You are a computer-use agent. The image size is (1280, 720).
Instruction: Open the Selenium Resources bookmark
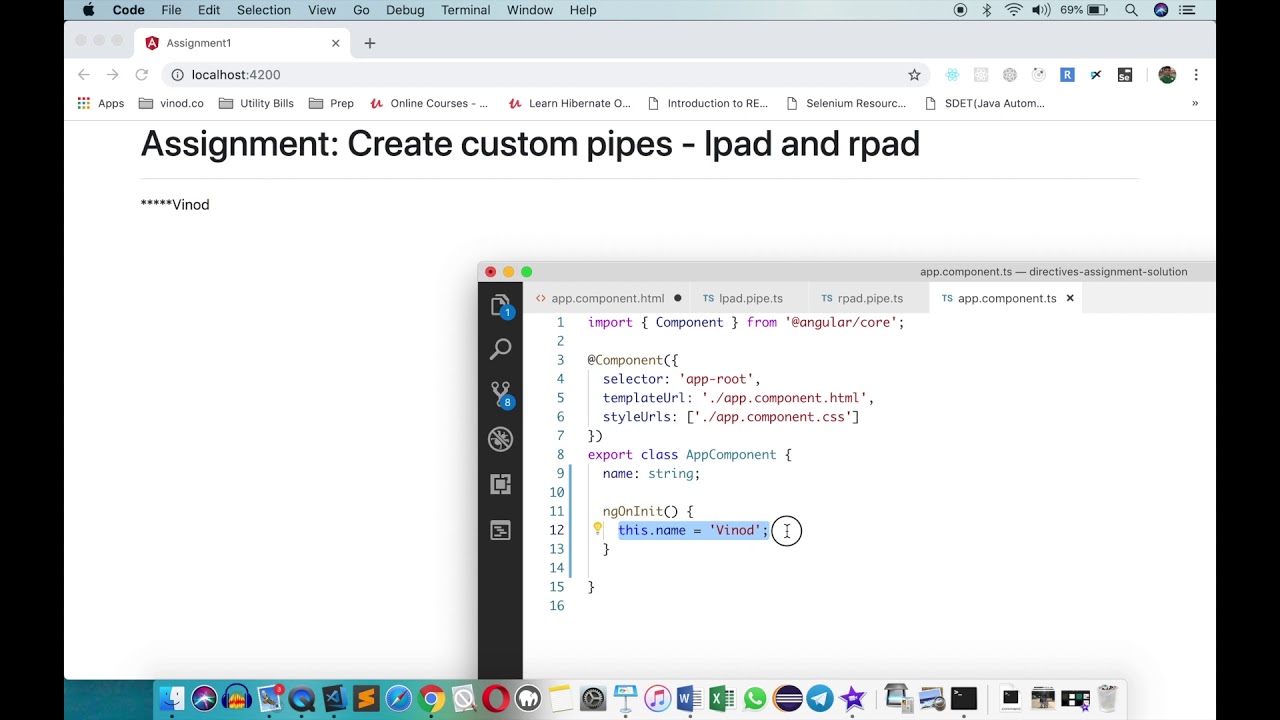(x=846, y=103)
